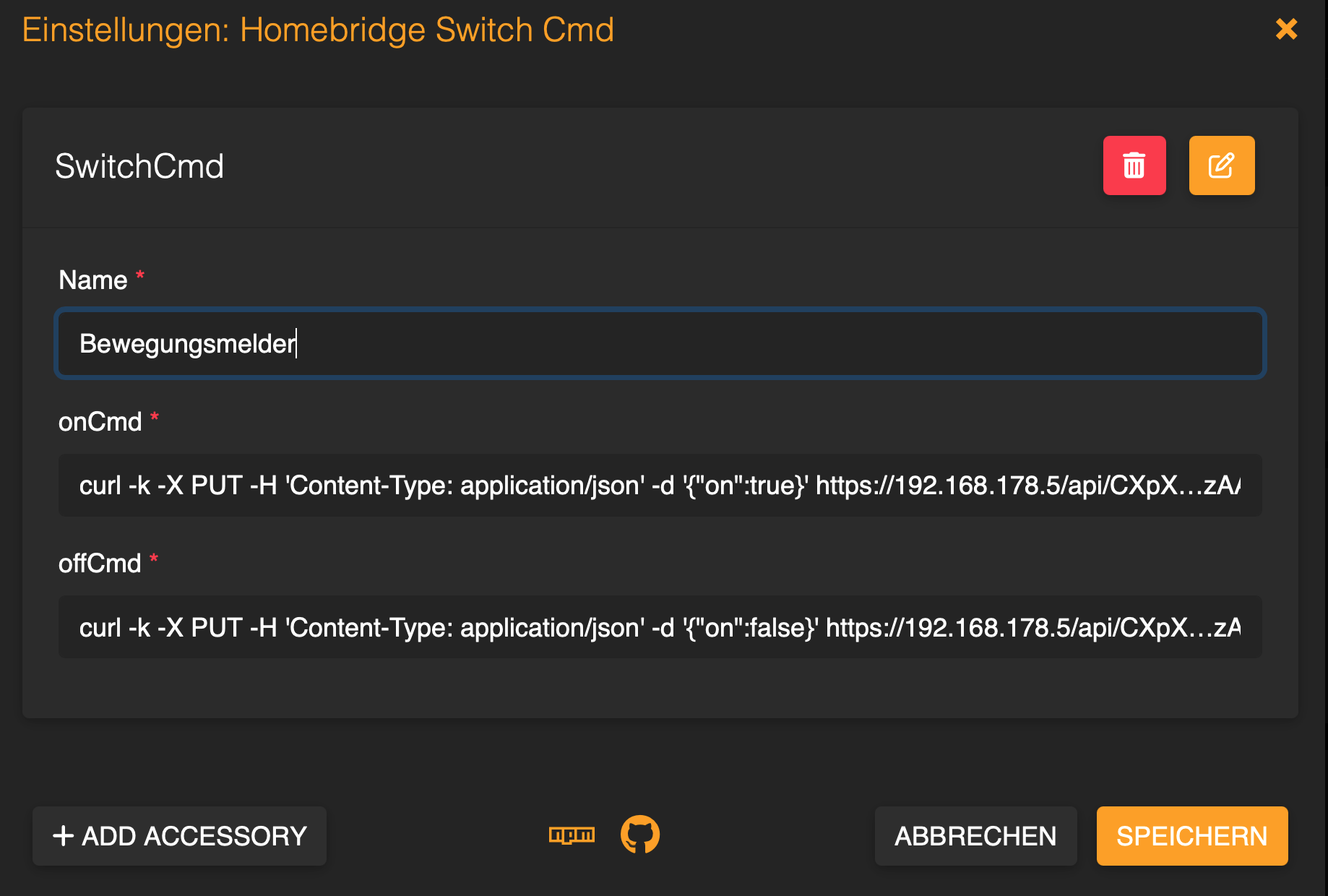1328x896 pixels.
Task: Click the Einstellungen: Homebridge Switch Cmd title
Action: (318, 30)
